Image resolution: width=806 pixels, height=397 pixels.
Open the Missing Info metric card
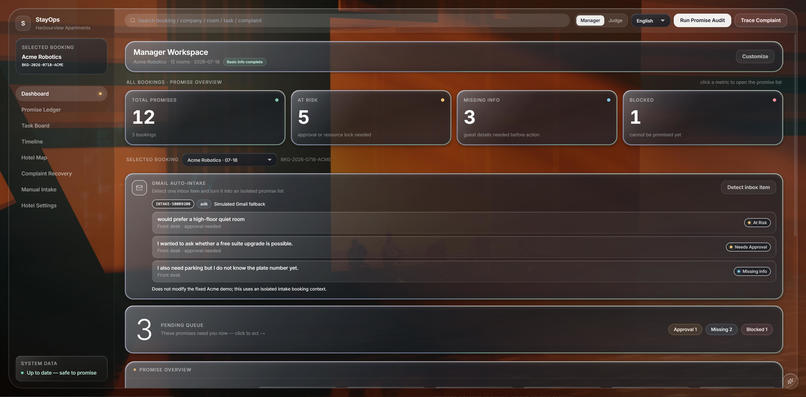click(x=537, y=118)
